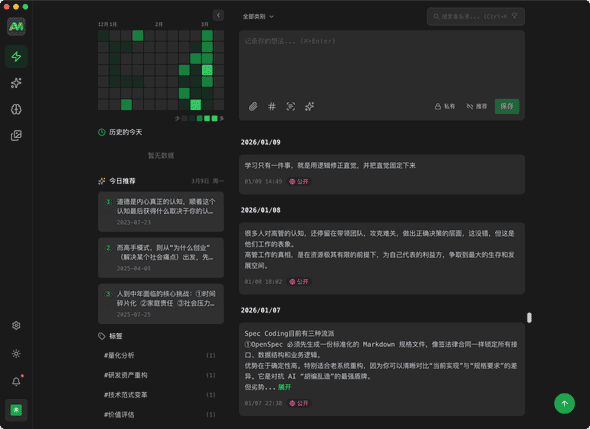Click the scan/OCR icon in editor toolbar
The height and width of the screenshot is (429, 590).
(290, 106)
